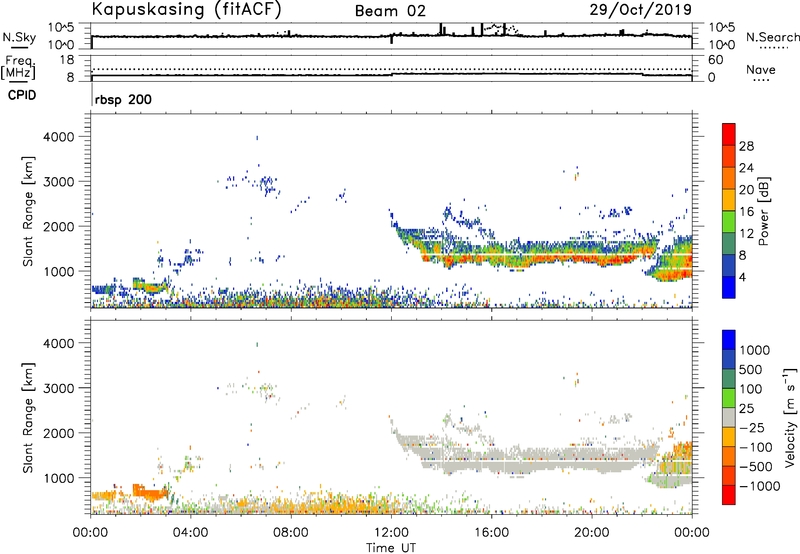Click the 2000 tick on the power panel axis
This screenshot has width=800, height=554.
59,226
